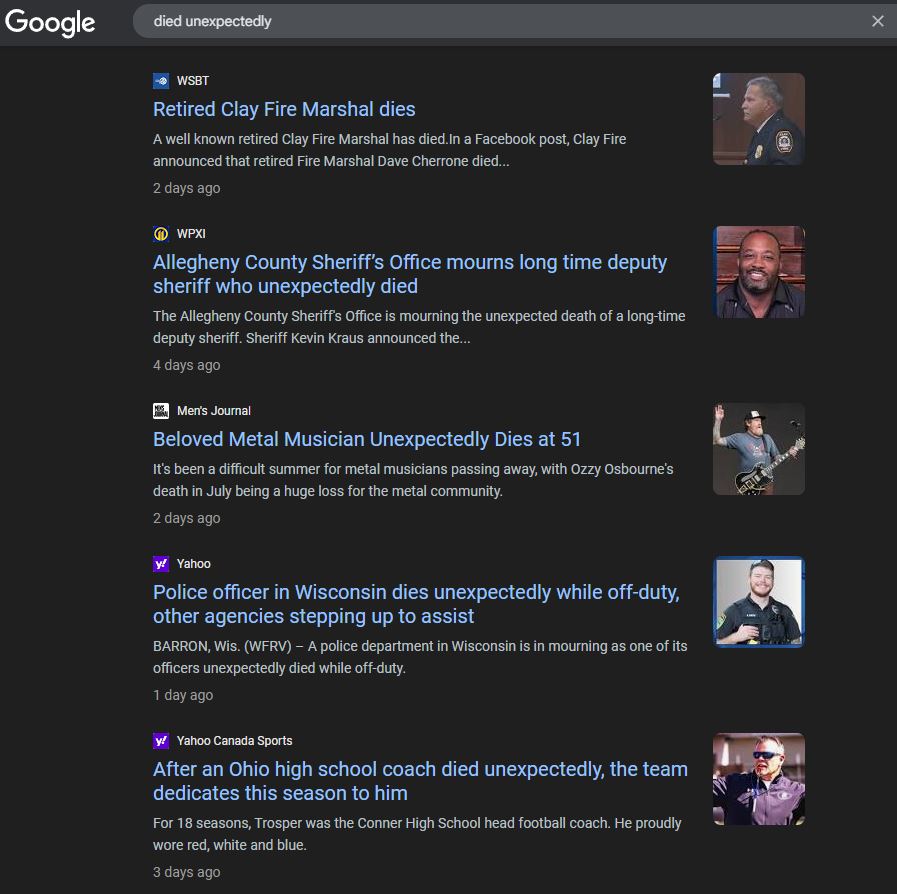Open the guitarist thumbnail image
The height and width of the screenshot is (894, 897).
[x=759, y=449]
